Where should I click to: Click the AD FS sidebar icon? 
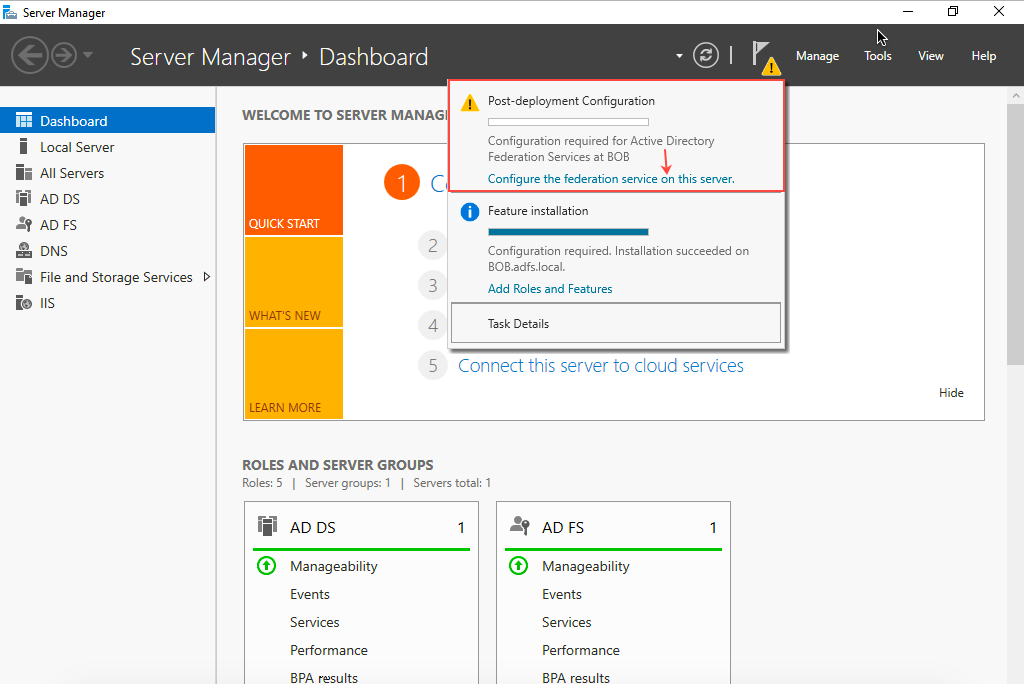24,224
